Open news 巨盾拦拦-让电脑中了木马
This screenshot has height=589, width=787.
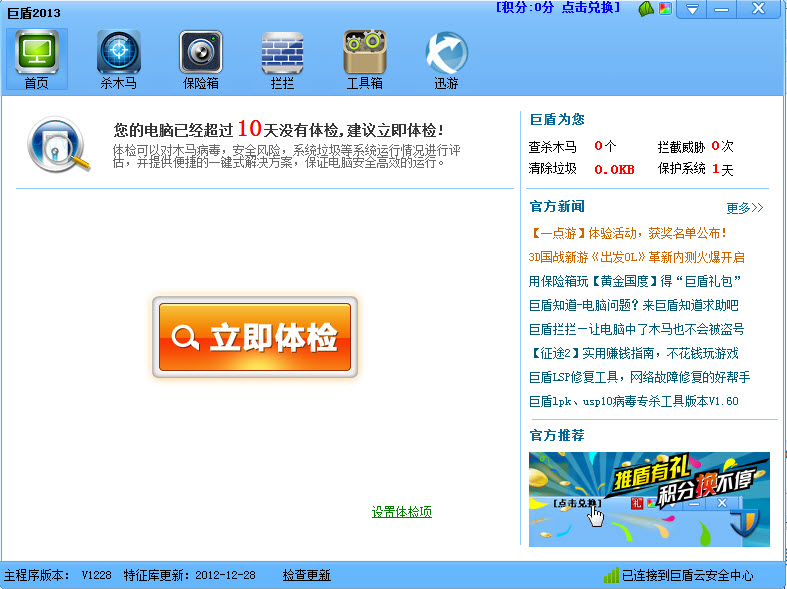pos(636,329)
